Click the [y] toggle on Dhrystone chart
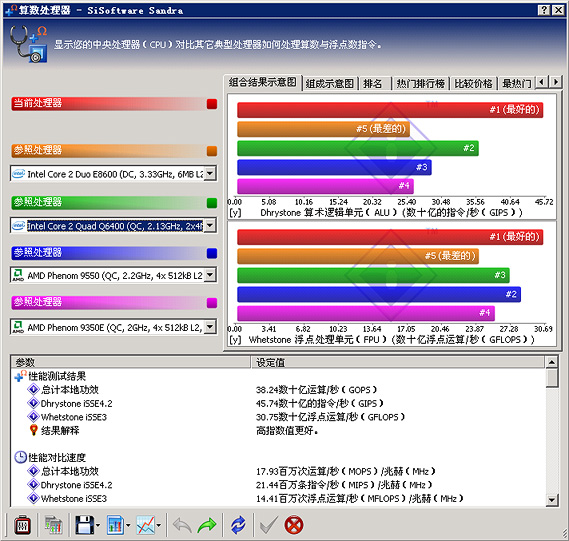 coord(235,212)
